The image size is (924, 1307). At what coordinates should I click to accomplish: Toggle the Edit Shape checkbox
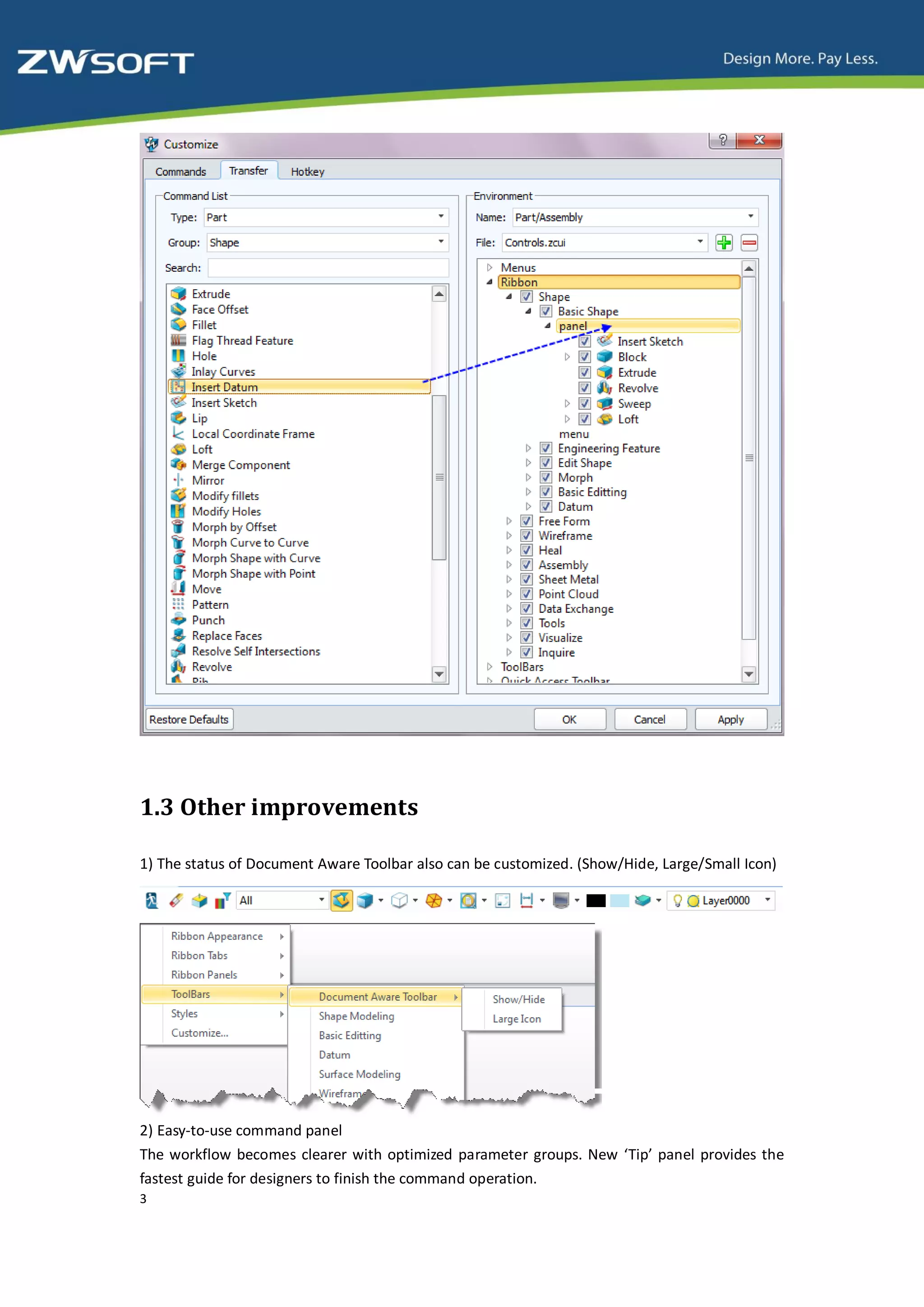coord(545,463)
